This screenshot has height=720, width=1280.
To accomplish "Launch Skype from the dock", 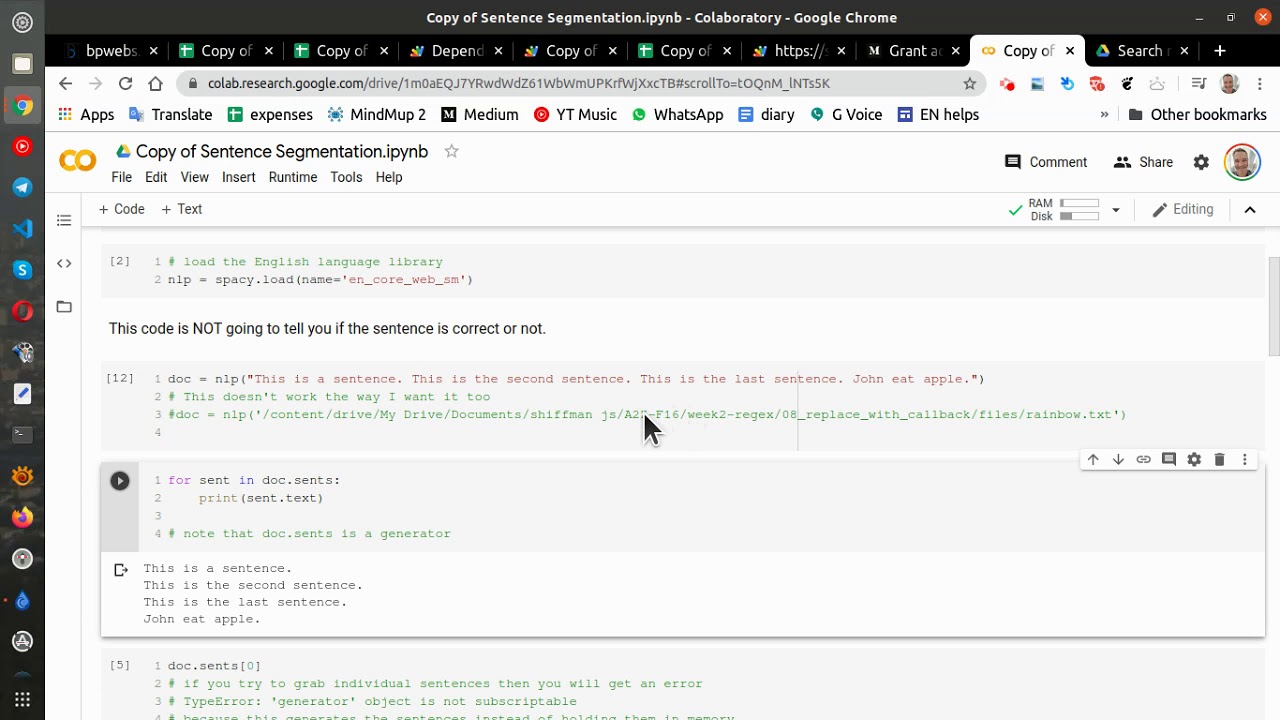I will point(22,269).
